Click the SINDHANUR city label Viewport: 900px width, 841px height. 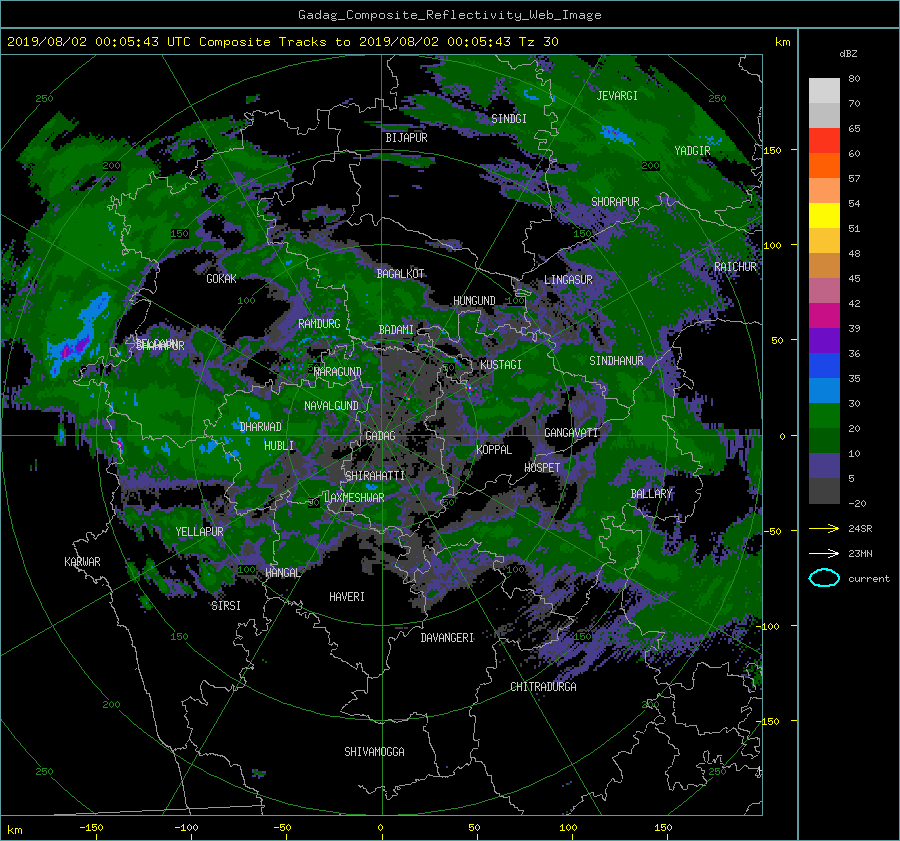616,361
